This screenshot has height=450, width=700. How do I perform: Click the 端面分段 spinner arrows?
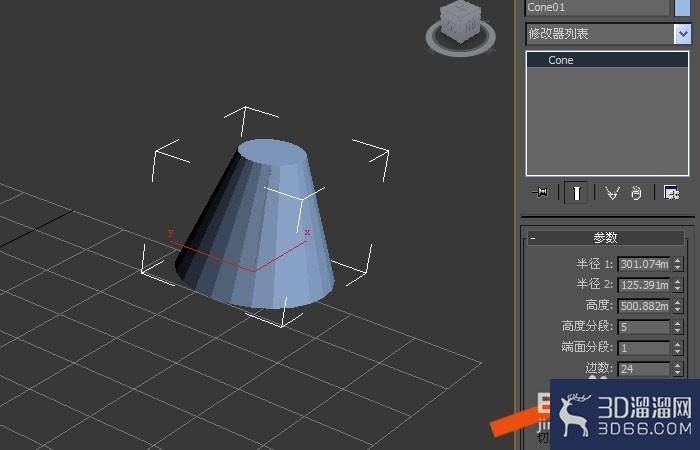(678, 348)
